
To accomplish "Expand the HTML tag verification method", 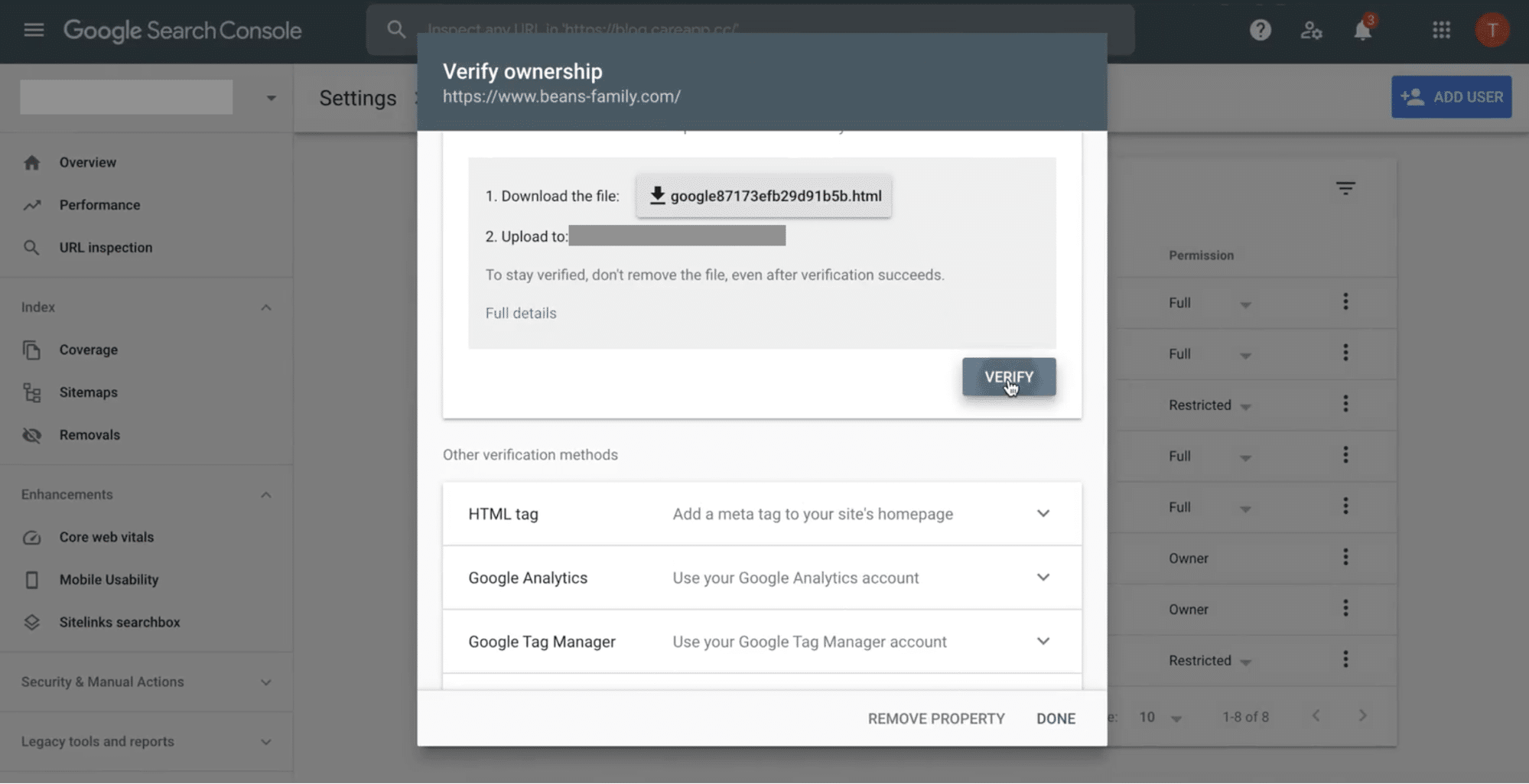I will click(1043, 513).
